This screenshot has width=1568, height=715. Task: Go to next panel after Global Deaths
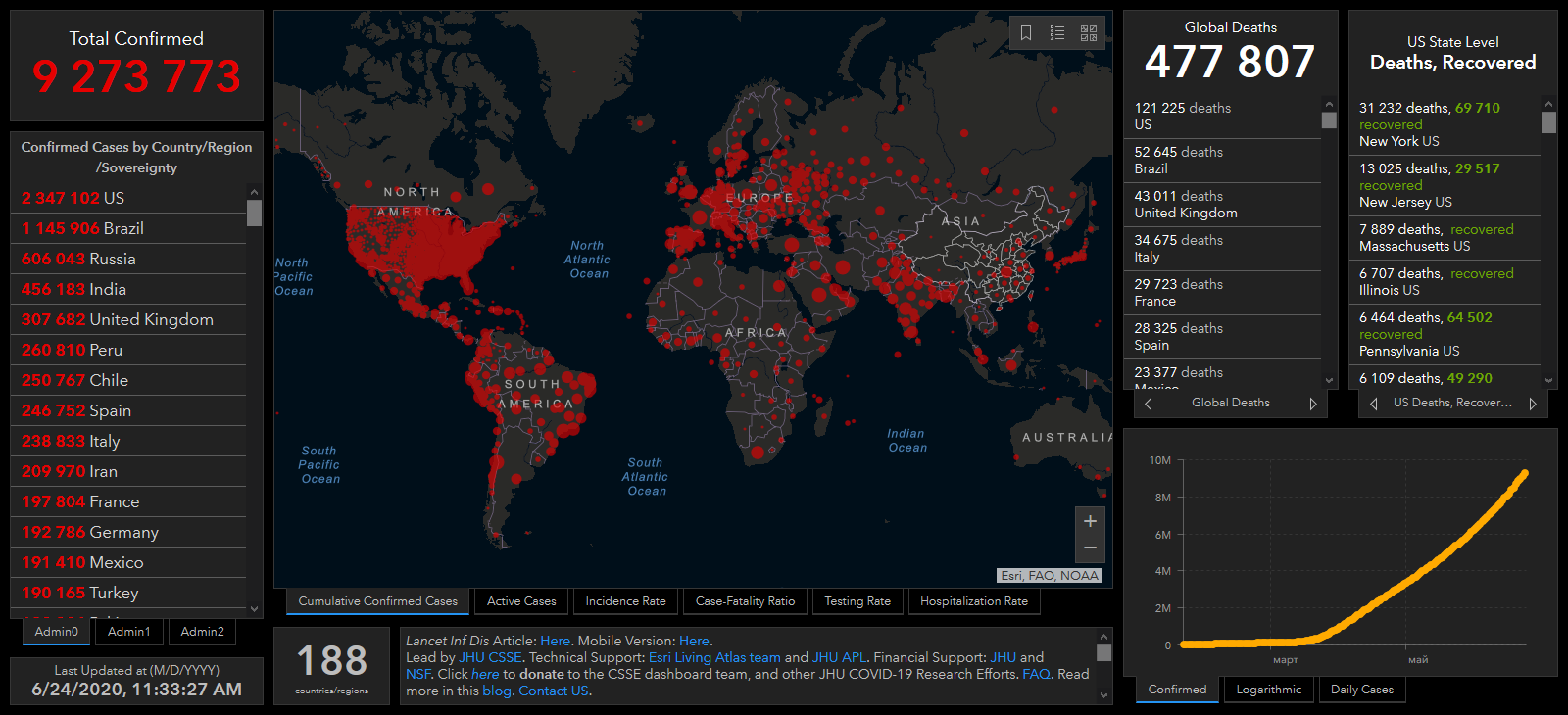[1313, 404]
